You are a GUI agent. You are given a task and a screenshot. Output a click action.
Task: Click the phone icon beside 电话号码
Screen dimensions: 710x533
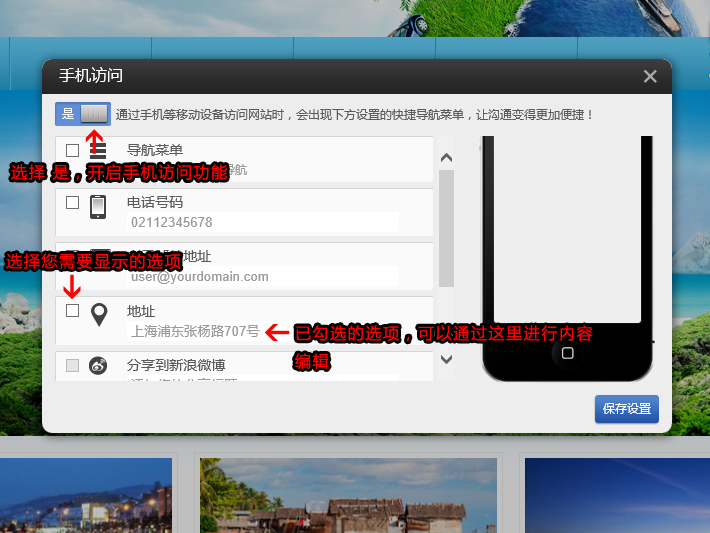pos(98,207)
